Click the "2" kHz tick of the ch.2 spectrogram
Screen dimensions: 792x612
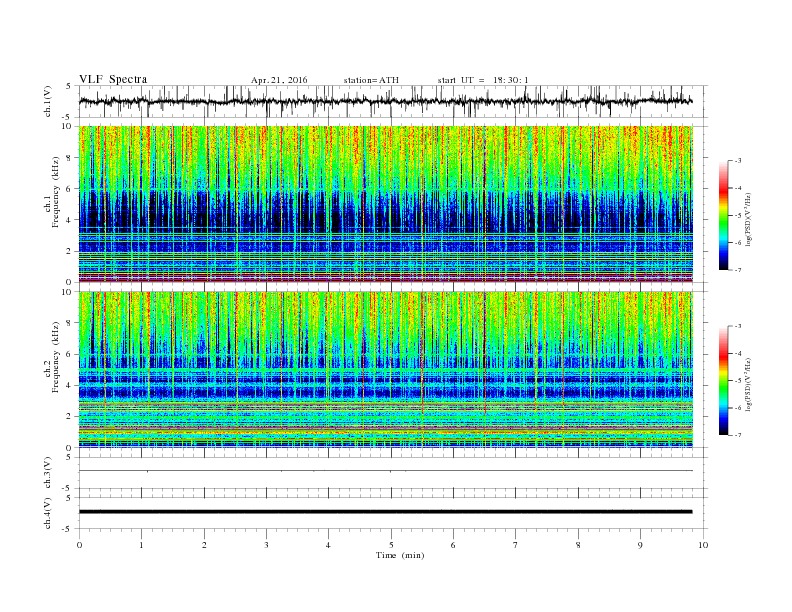click(69, 417)
